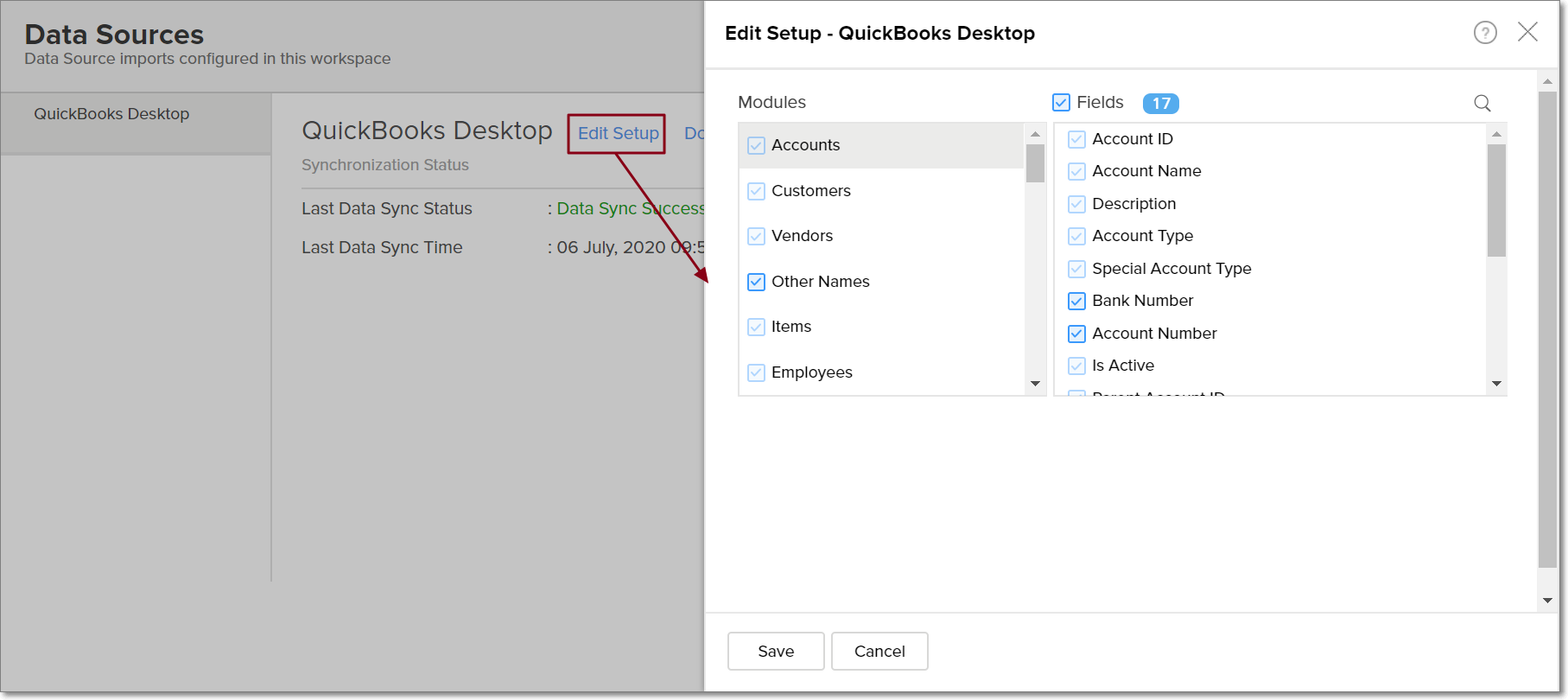This screenshot has width=1568, height=700.
Task: Toggle the Account Number field checkbox
Action: (x=1076, y=334)
